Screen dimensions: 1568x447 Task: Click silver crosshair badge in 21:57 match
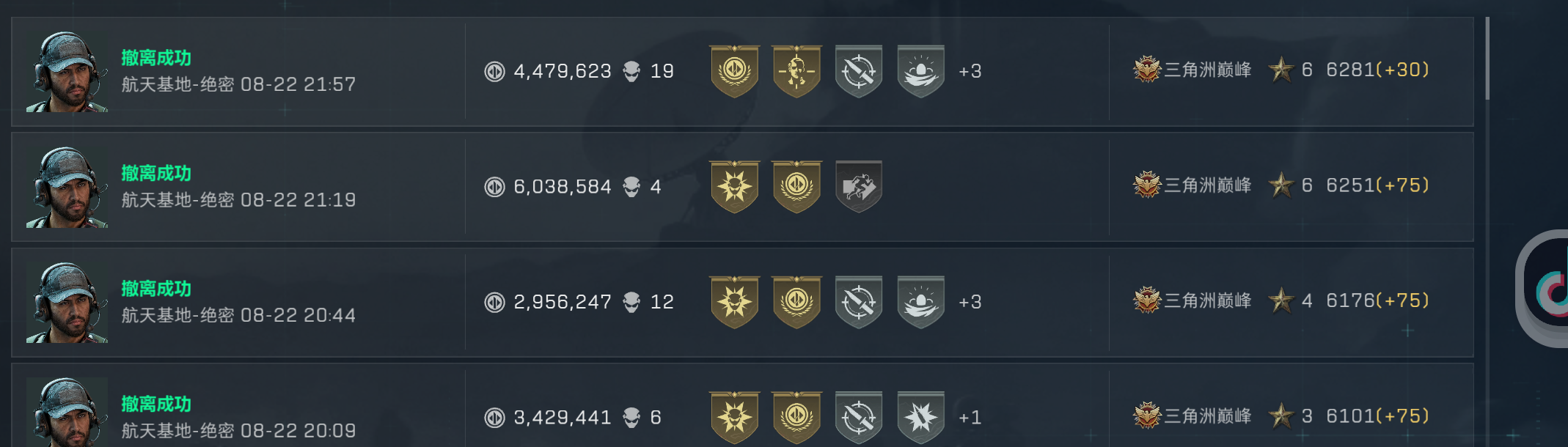point(858,71)
